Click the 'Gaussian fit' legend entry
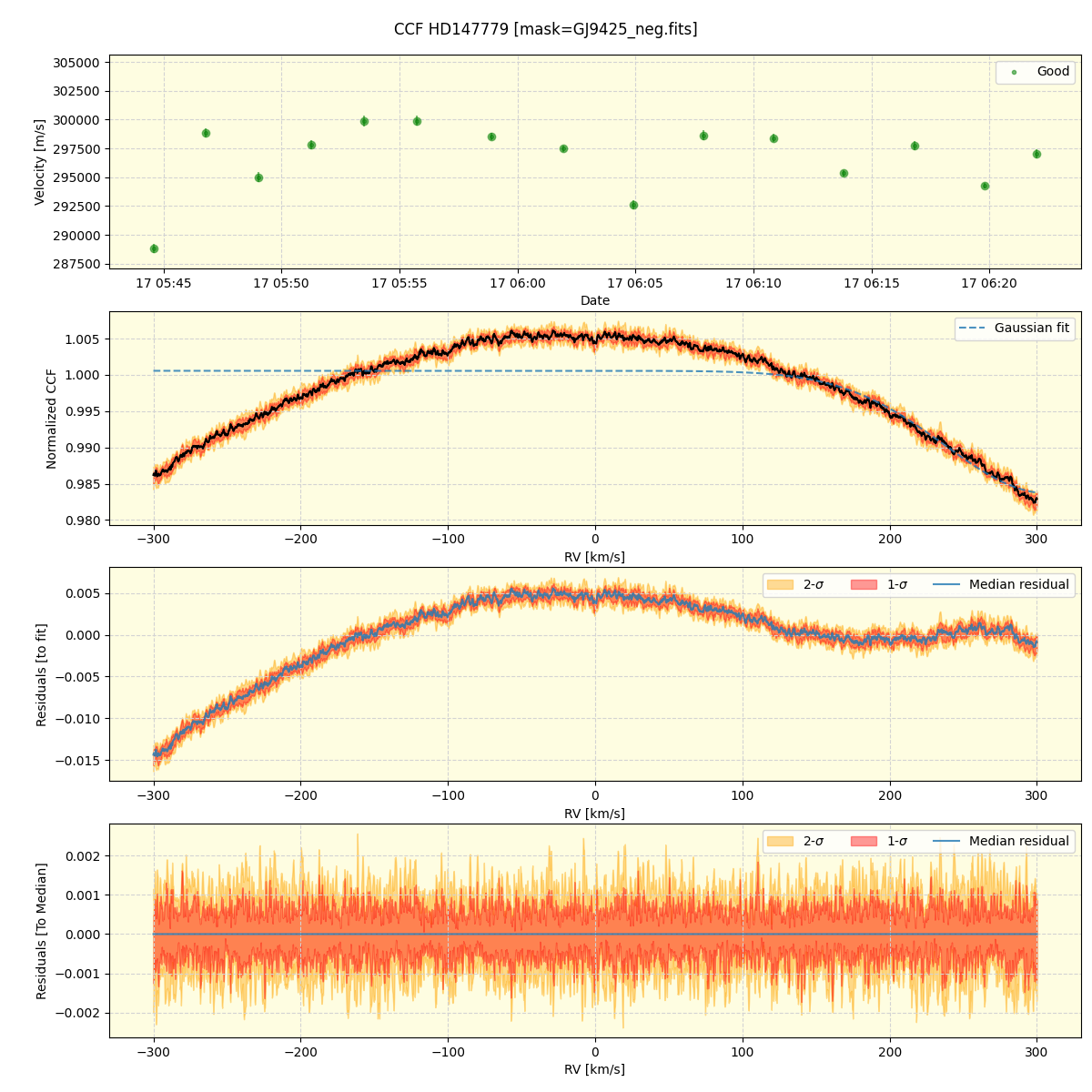 [x=1015, y=328]
